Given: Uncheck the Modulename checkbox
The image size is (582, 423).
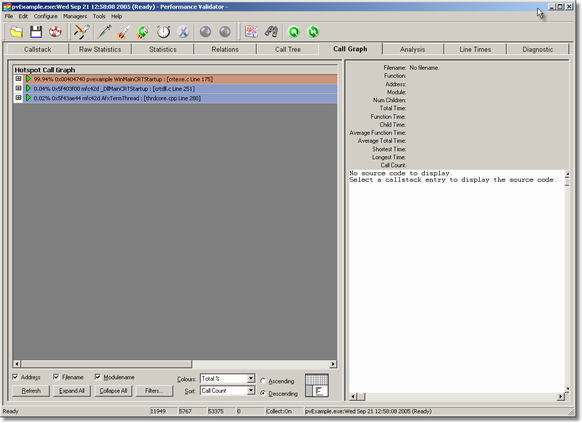Looking at the screenshot, I should 98,377.
